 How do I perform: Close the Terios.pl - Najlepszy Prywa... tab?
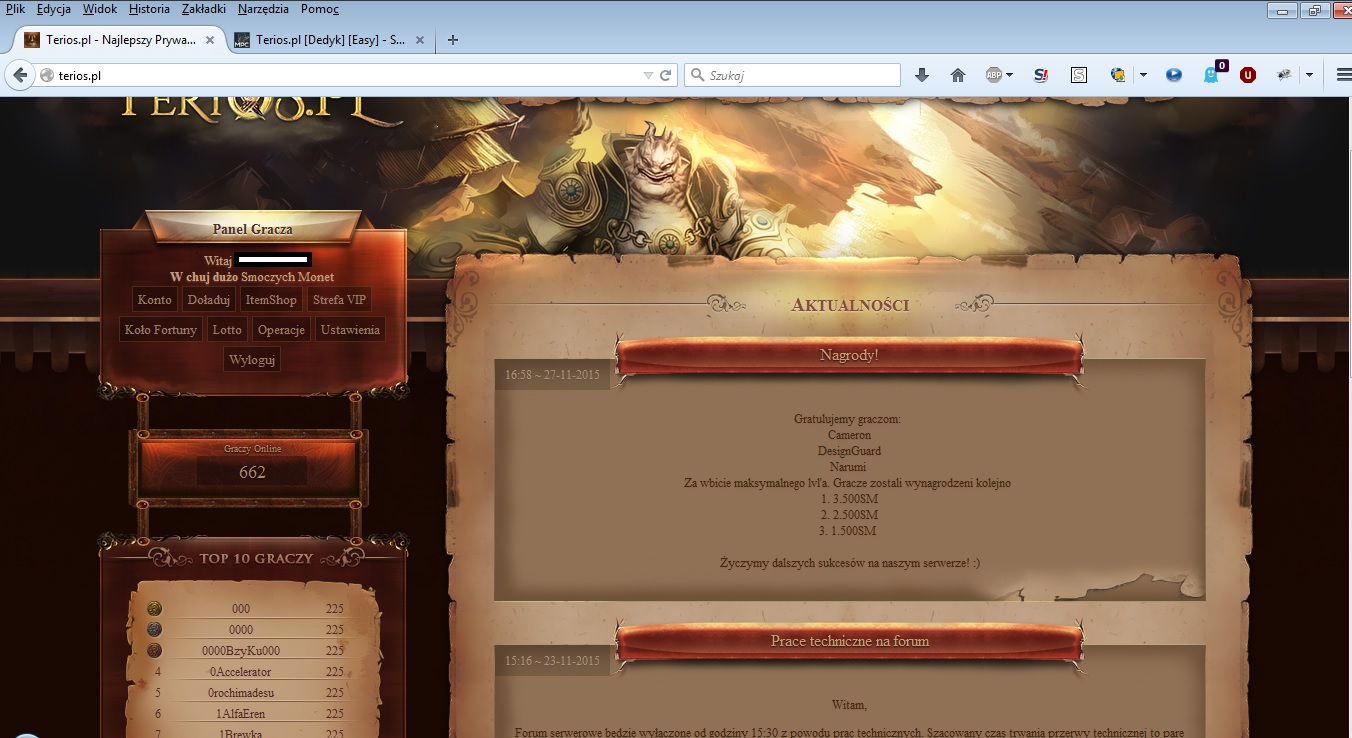(210, 40)
